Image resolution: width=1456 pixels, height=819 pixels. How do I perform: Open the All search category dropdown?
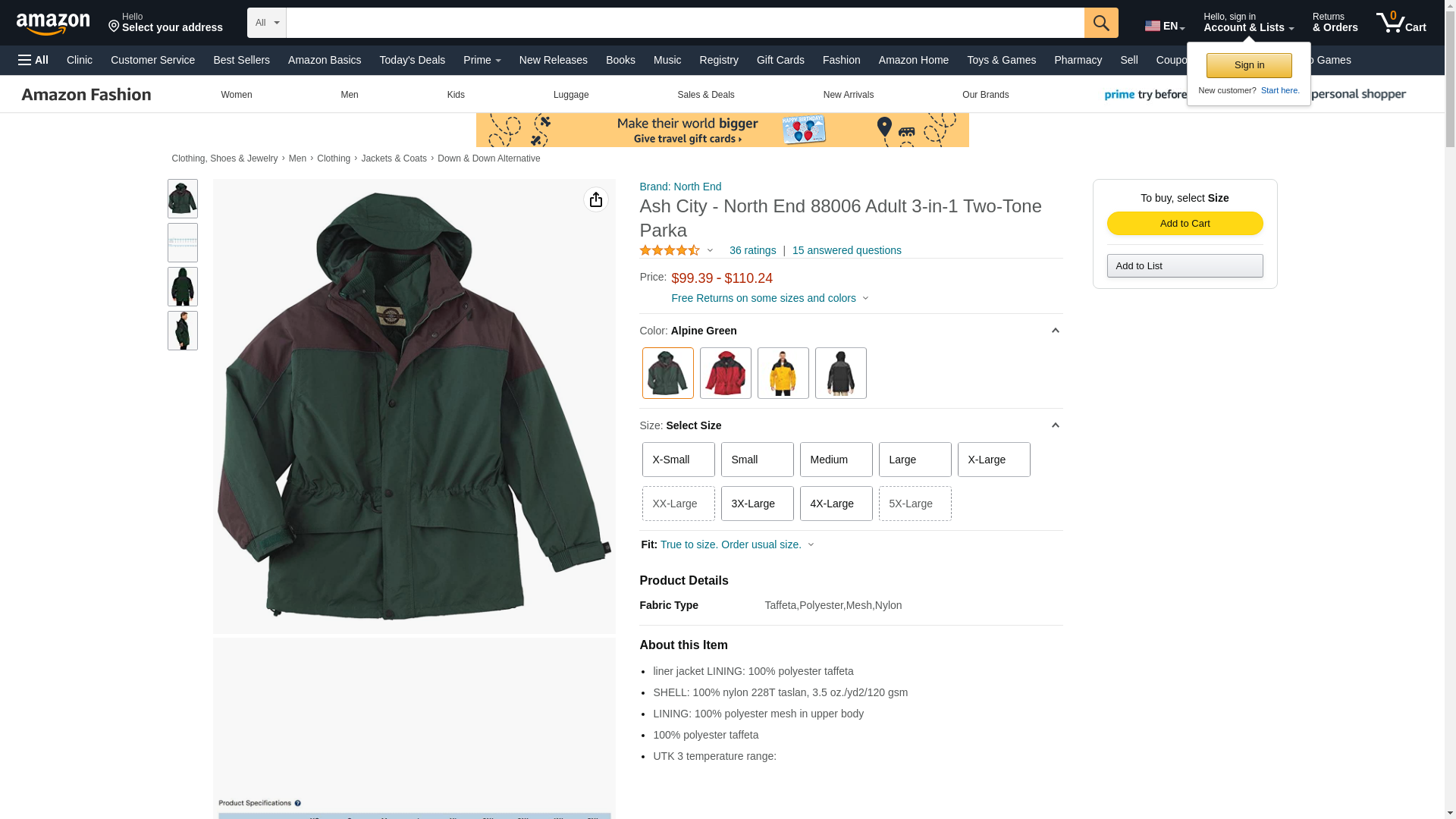coord(266,23)
